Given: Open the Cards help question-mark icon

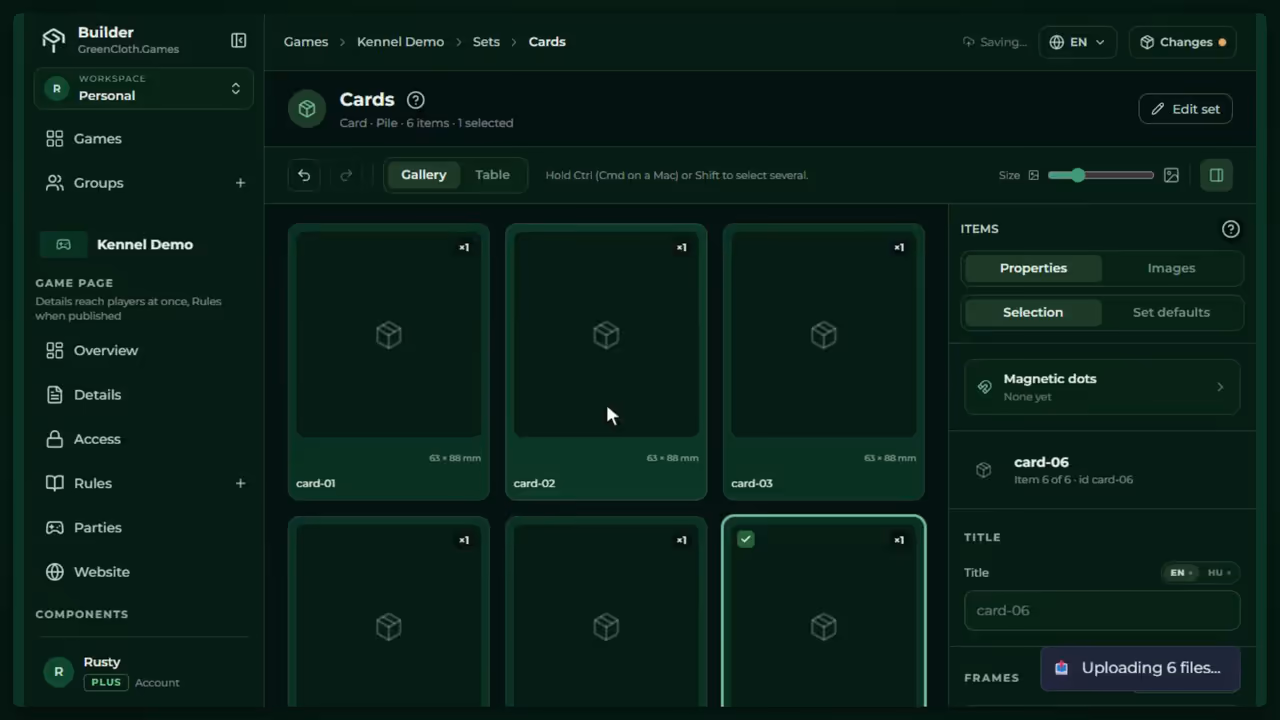Looking at the screenshot, I should click(x=416, y=100).
